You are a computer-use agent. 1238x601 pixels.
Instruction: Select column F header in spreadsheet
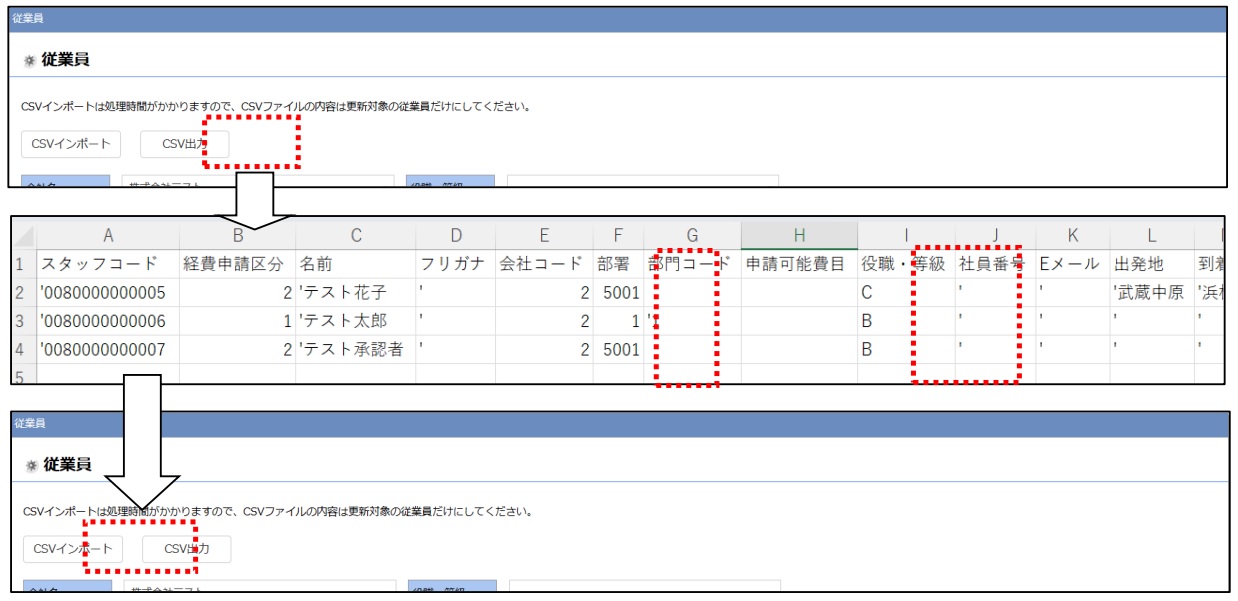(x=618, y=236)
